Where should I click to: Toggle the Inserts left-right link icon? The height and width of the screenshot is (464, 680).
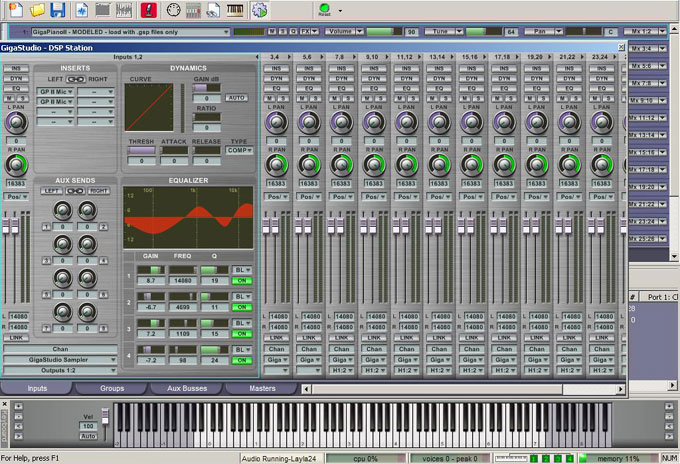coord(75,79)
